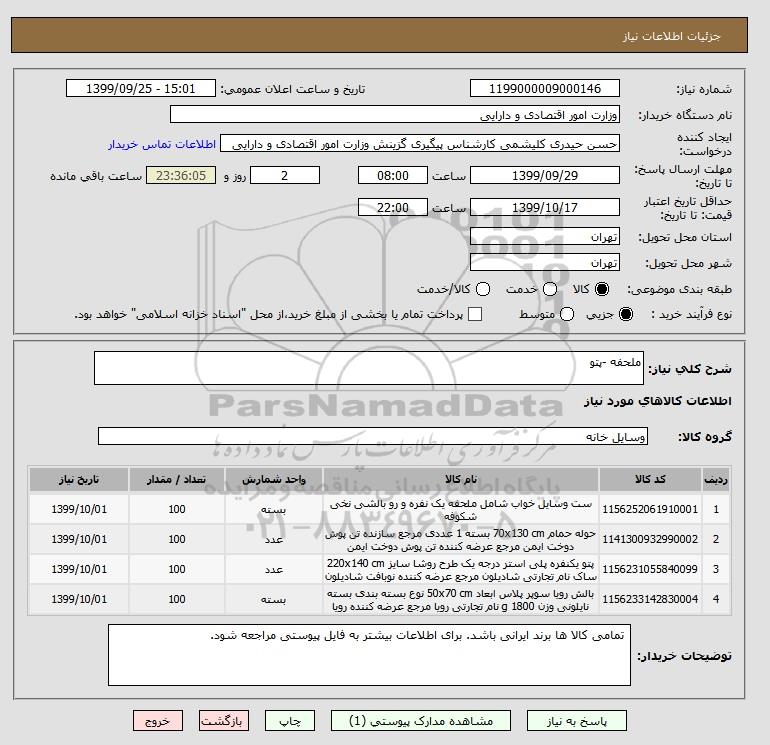770x745 pixels.
Task: Click the goods group field وسایل خانه
Action: [x=373, y=436]
